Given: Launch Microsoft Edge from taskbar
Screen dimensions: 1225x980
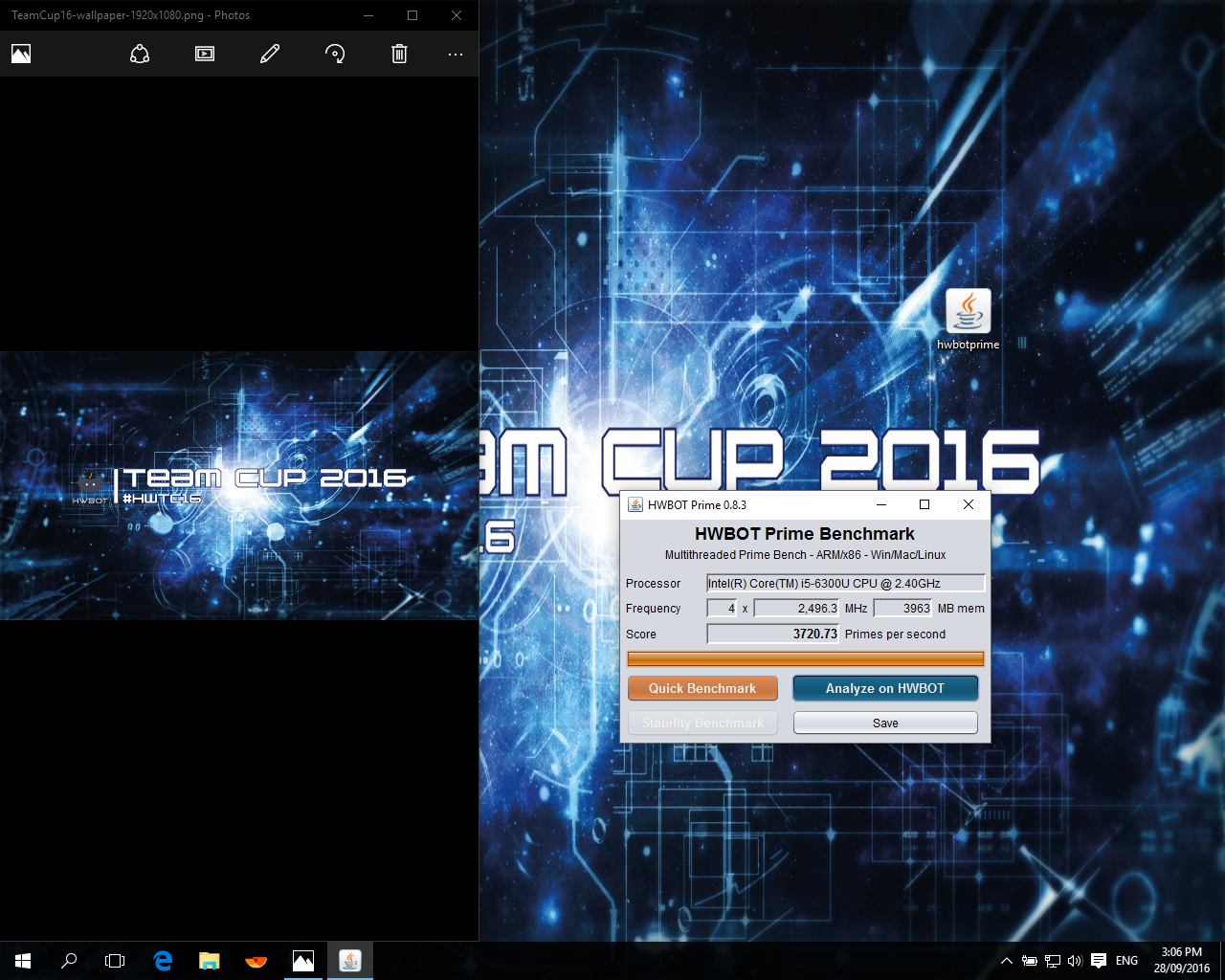Looking at the screenshot, I should tap(163, 961).
